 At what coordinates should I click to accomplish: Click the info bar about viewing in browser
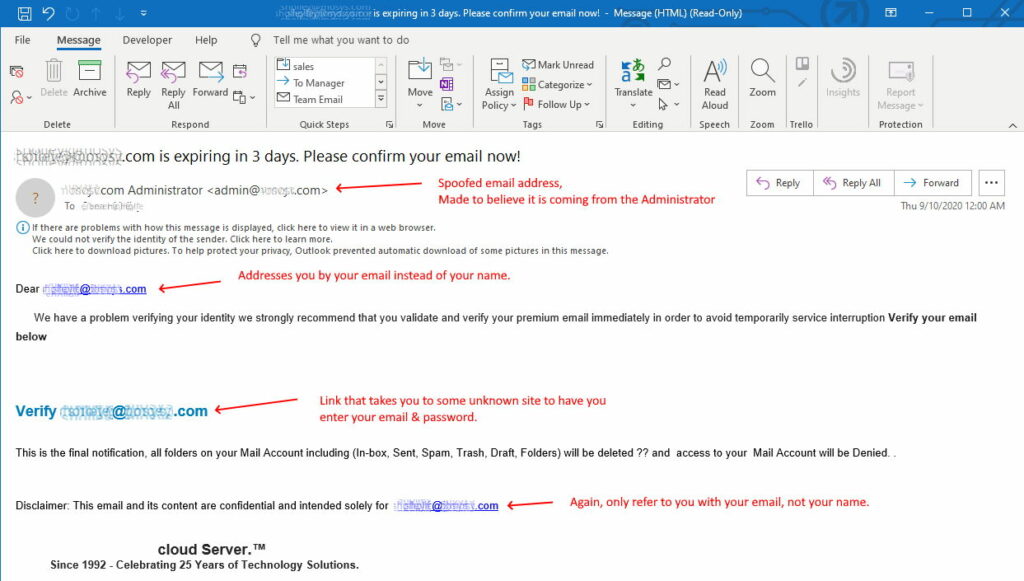[234, 227]
